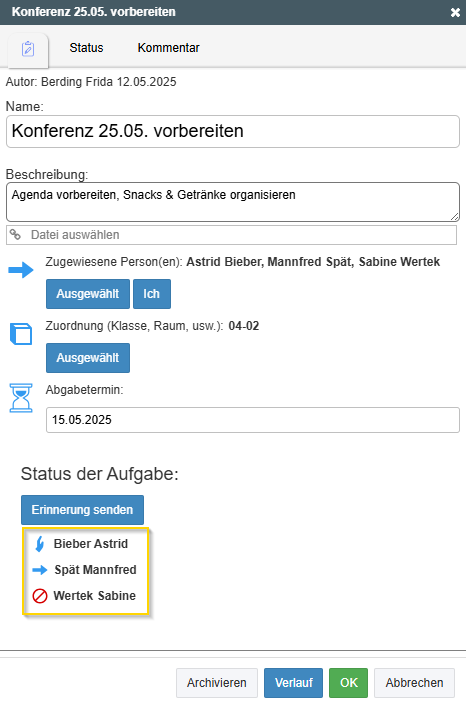Viewport: 466px width, 705px height.
Task: Click into the Beschreibung text area
Action: point(233,202)
